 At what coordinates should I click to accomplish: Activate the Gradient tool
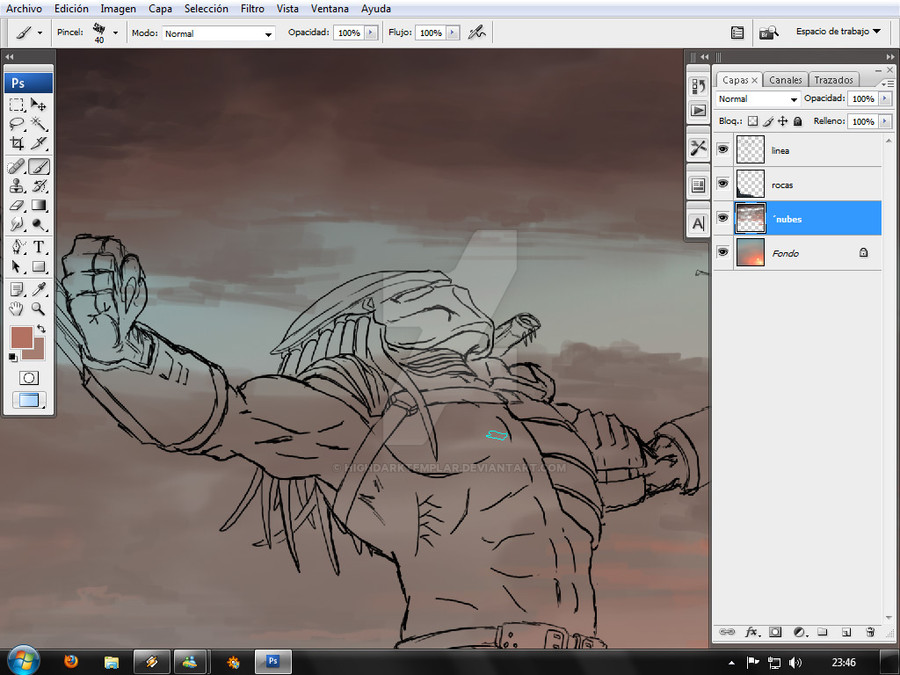[38, 205]
